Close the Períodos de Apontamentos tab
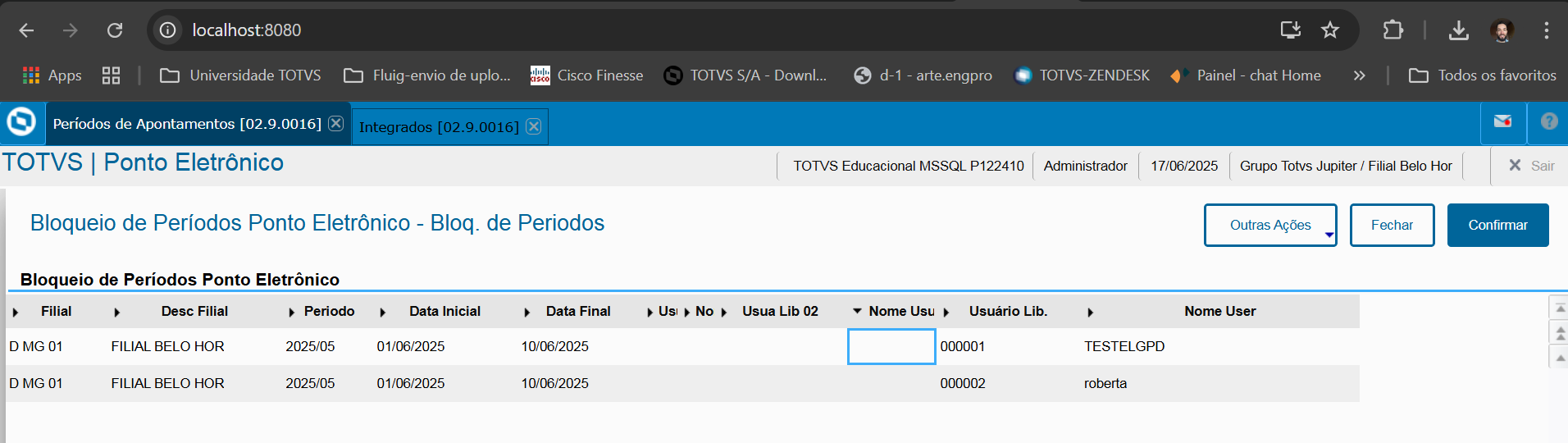The image size is (1568, 443). tap(336, 123)
